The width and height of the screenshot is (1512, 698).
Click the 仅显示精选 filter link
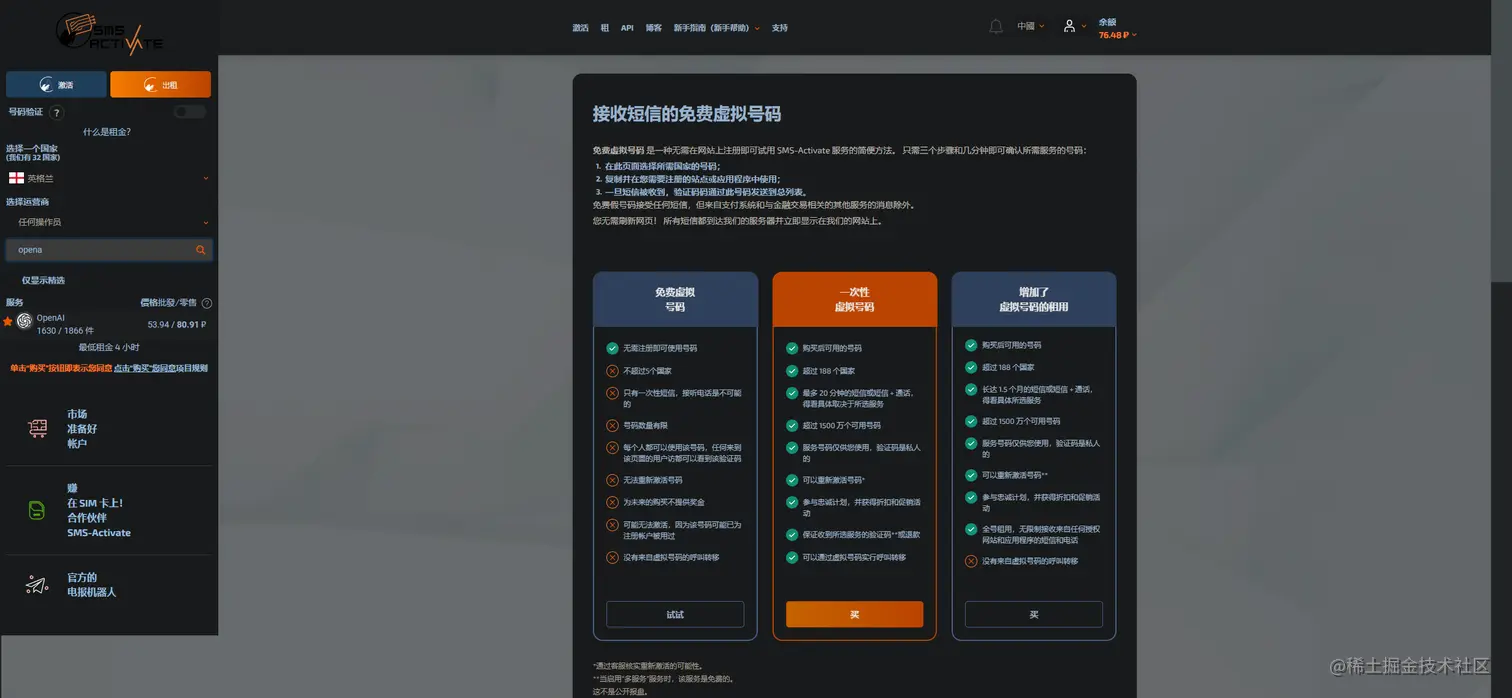43,281
